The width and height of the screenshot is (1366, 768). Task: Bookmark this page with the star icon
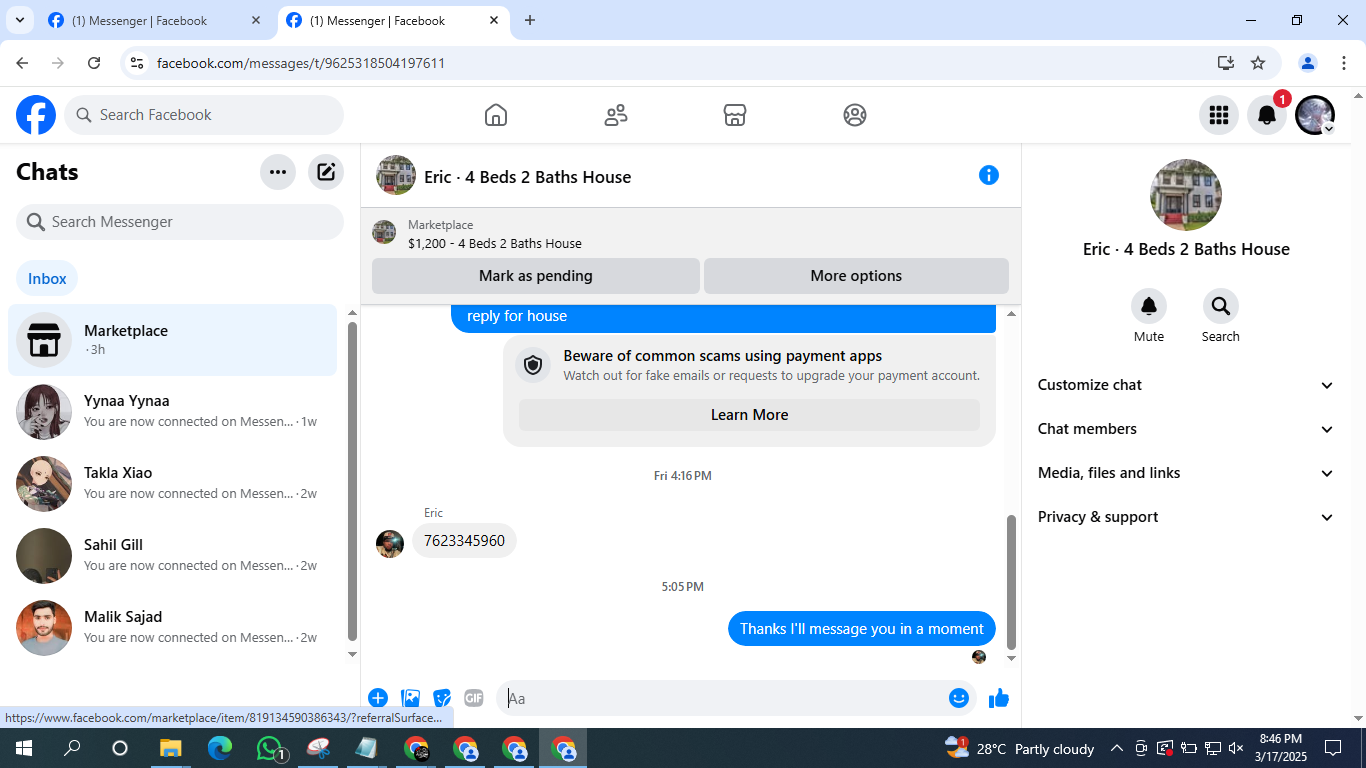click(x=1258, y=63)
